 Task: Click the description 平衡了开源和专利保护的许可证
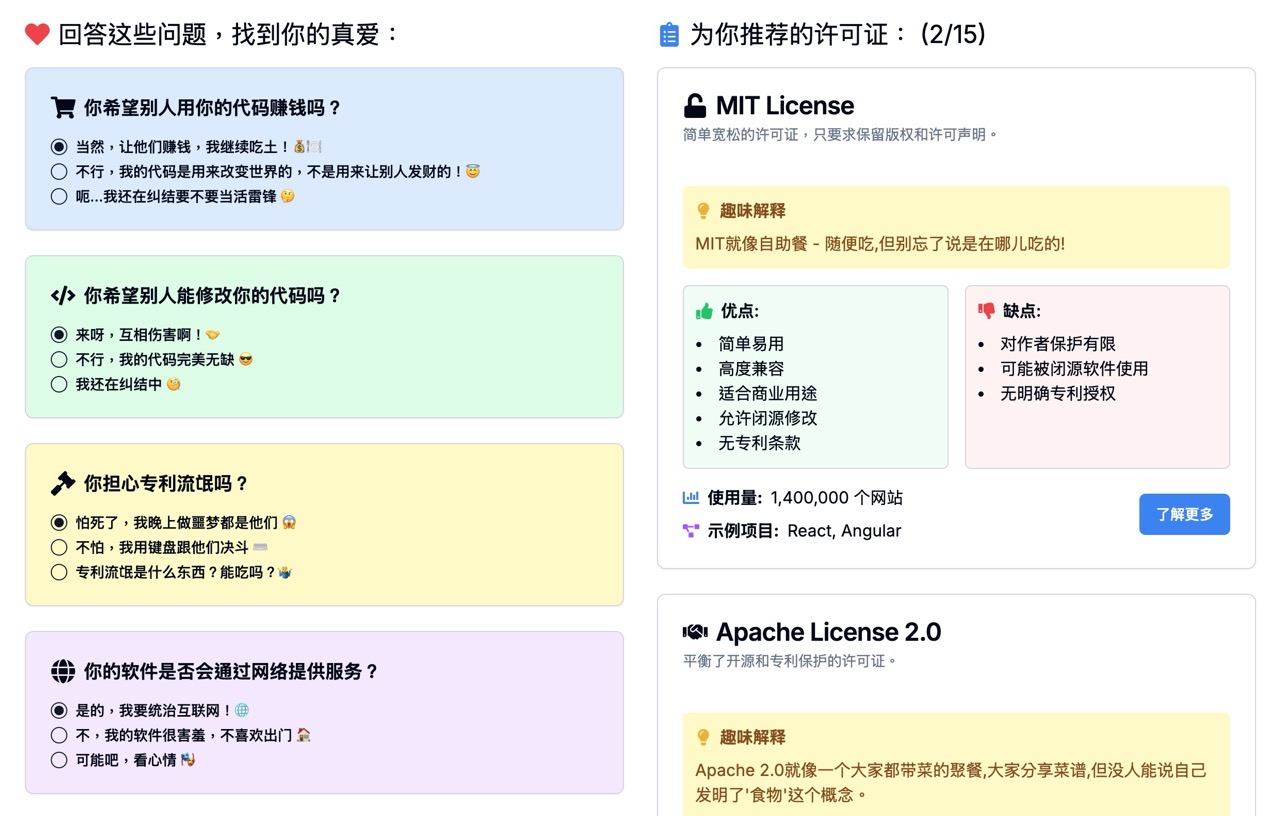790,660
